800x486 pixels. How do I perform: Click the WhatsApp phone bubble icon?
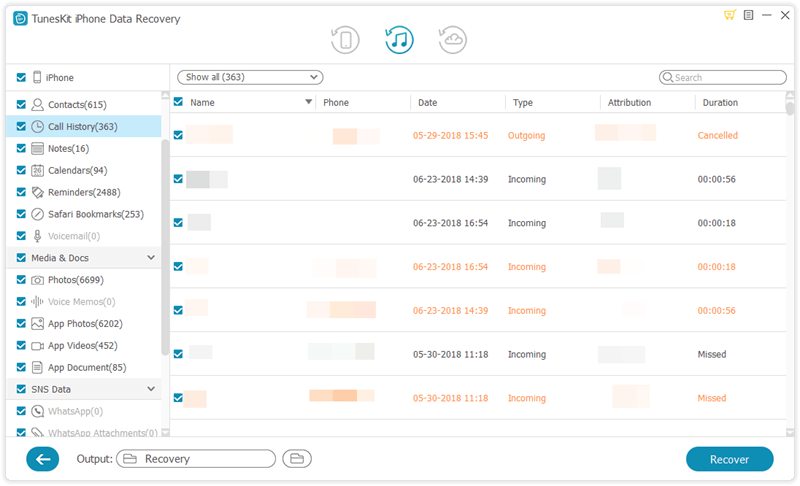[x=37, y=411]
